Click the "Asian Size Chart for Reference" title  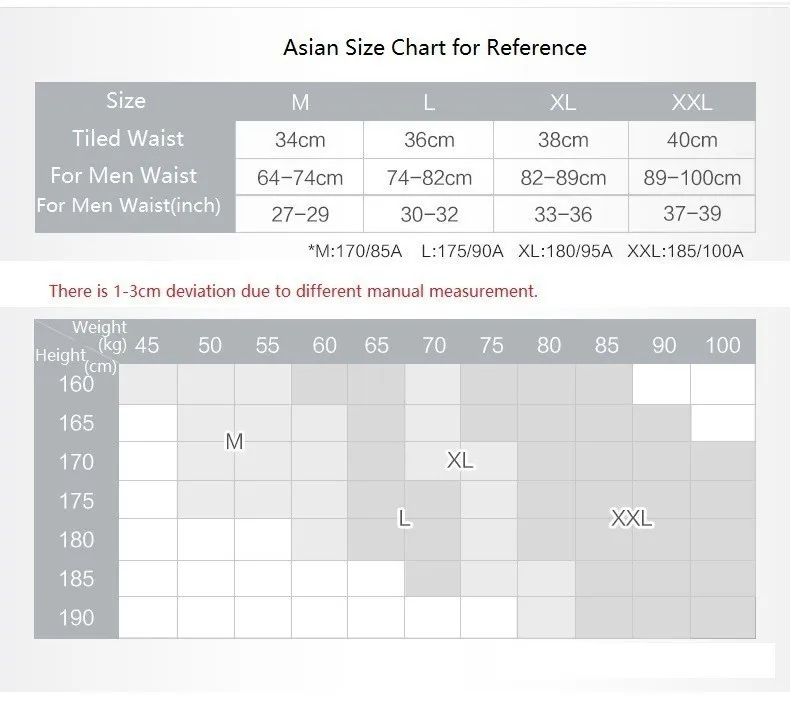coord(434,47)
